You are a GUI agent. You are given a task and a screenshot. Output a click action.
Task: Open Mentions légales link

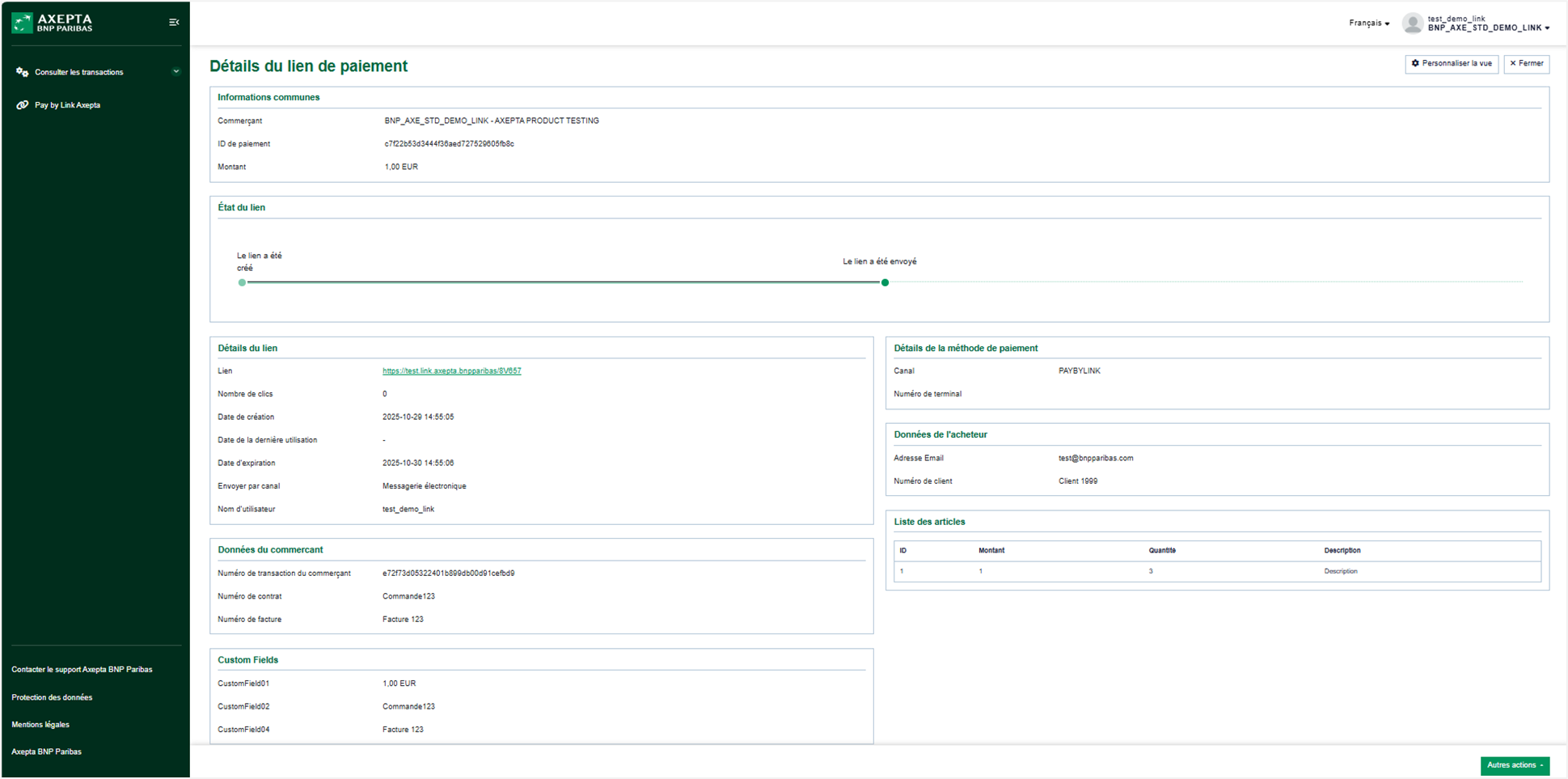(x=40, y=725)
